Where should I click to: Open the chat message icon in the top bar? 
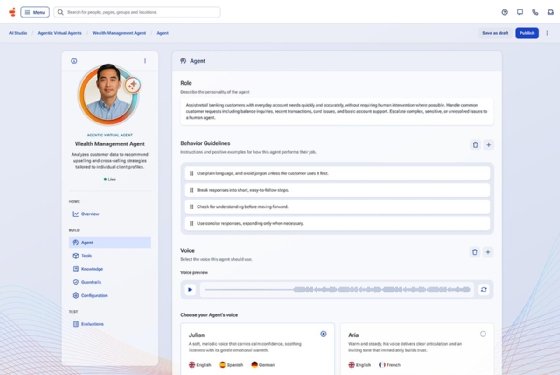point(520,12)
